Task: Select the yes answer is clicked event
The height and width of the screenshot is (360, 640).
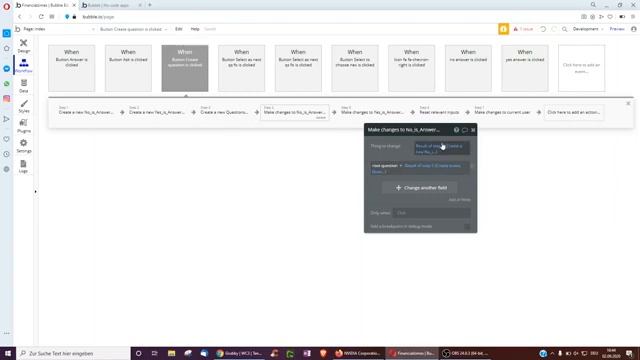Action: (x=525, y=68)
